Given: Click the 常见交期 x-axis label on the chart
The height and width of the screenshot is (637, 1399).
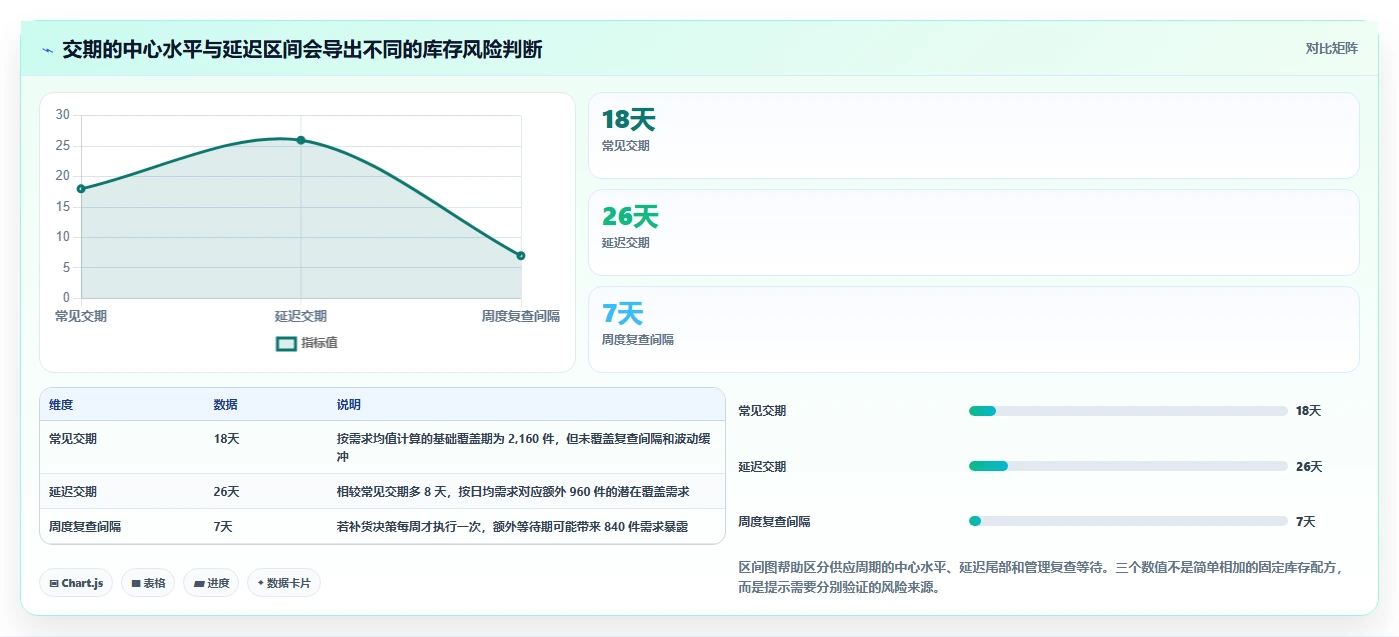Looking at the screenshot, I should coord(81,316).
